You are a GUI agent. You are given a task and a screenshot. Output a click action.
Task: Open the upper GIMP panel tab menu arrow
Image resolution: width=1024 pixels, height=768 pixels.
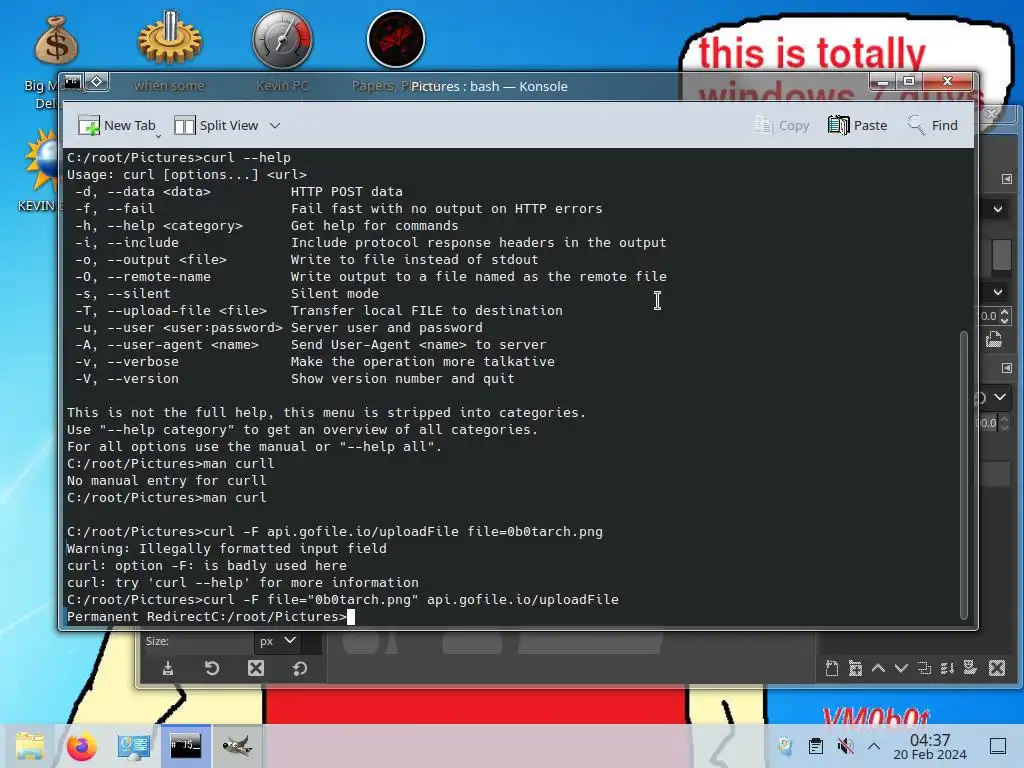point(1006,179)
